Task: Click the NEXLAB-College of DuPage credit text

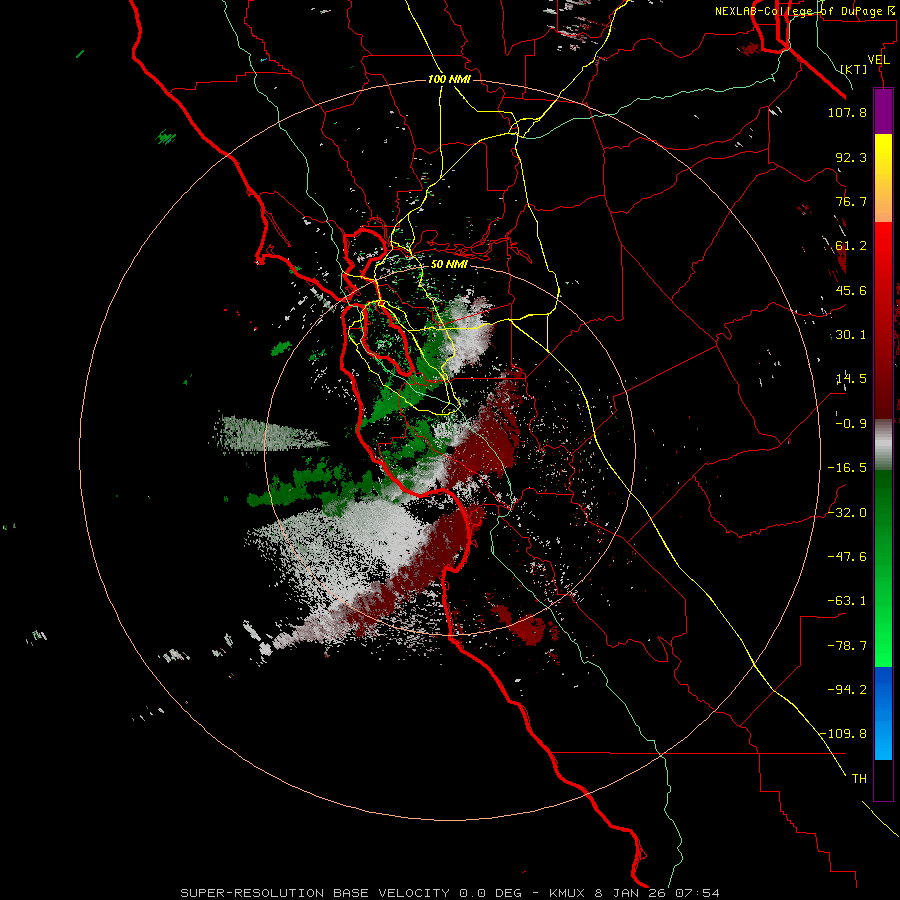Action: (806, 11)
